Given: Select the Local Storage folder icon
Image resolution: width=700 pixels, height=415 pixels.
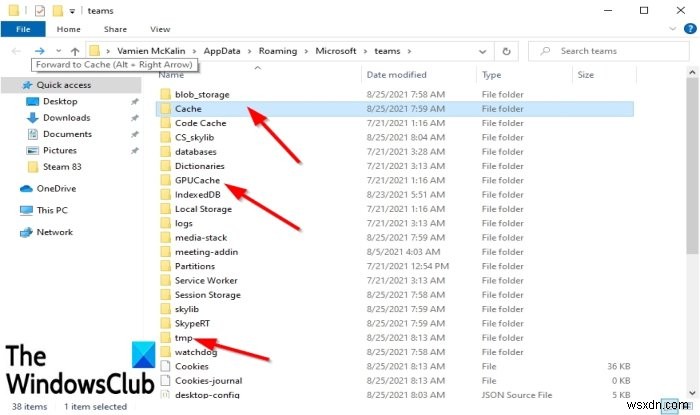Looking at the screenshot, I should (x=166, y=209).
